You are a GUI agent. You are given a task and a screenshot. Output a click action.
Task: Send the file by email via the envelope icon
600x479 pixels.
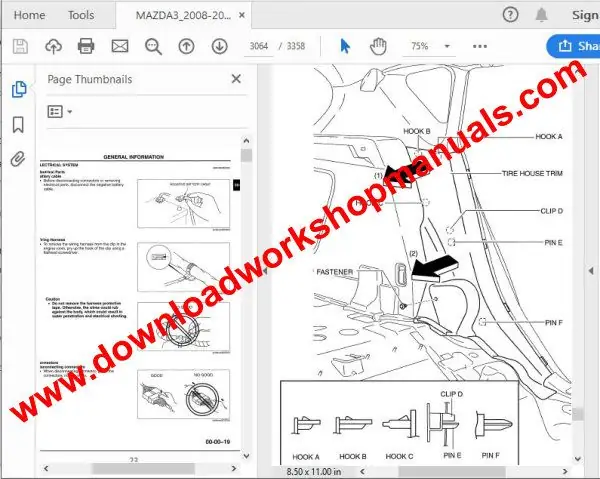(x=120, y=46)
